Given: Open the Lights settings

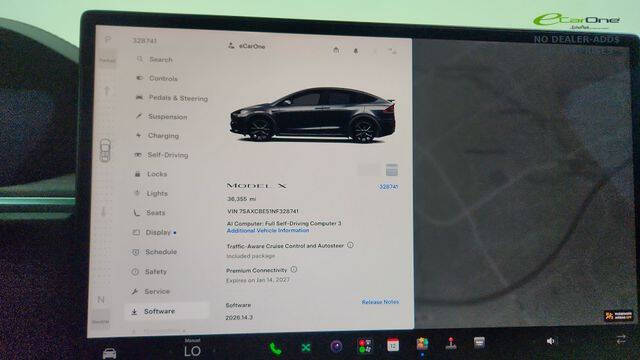Looking at the screenshot, I should (x=151, y=193).
